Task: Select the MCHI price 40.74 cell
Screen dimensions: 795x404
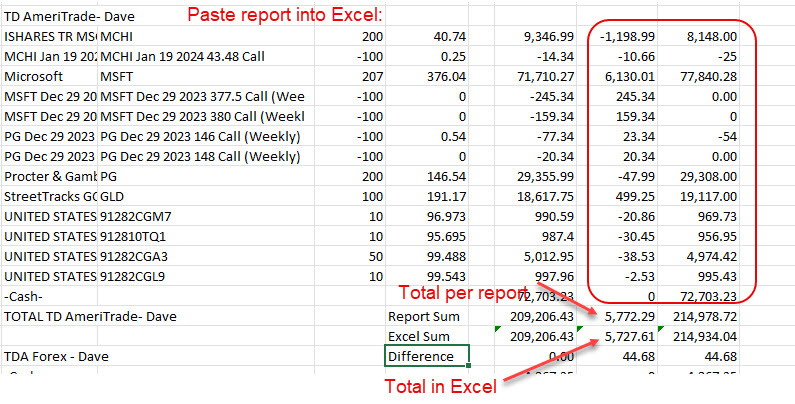Action: [x=427, y=36]
